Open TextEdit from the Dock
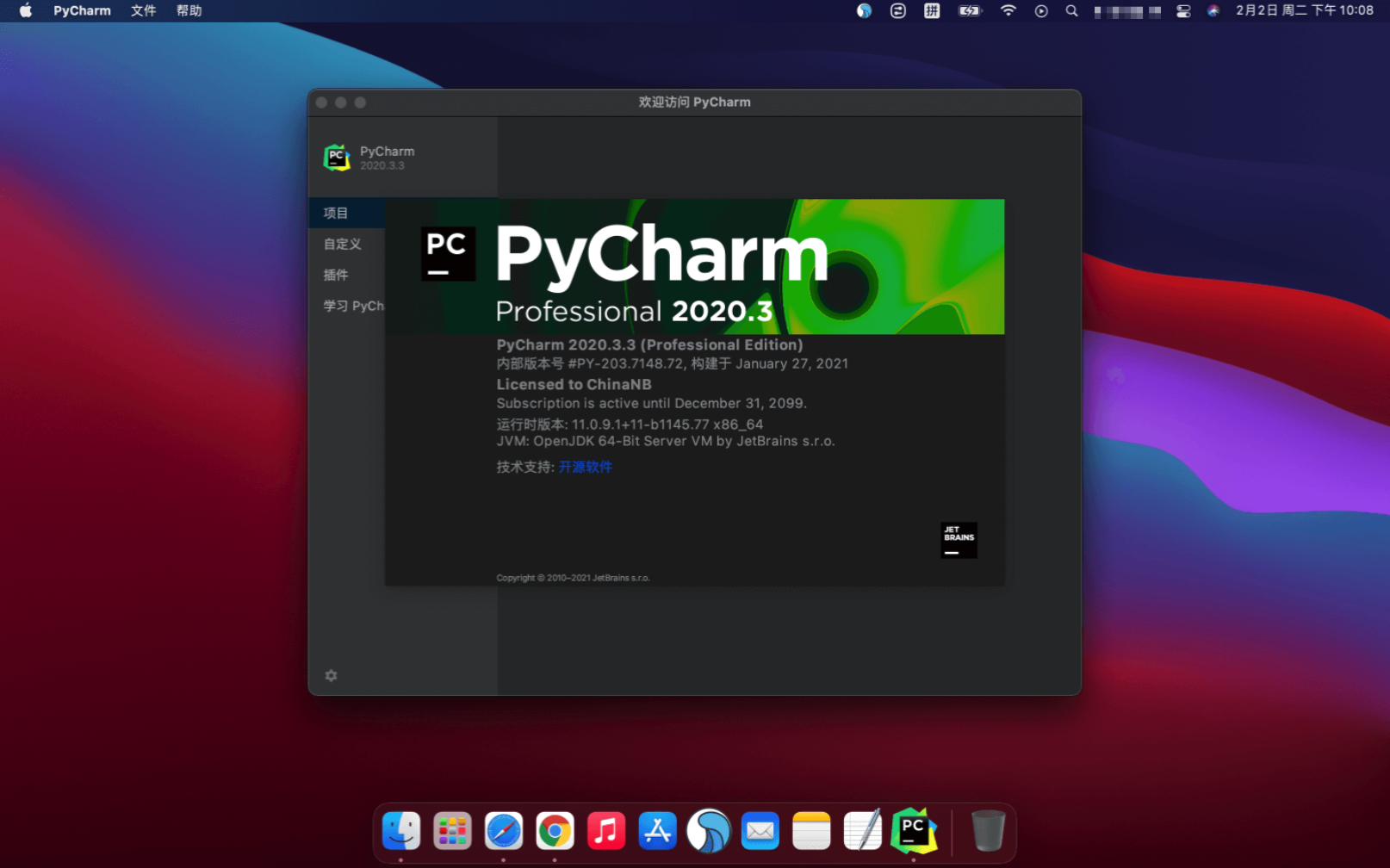 [x=862, y=830]
